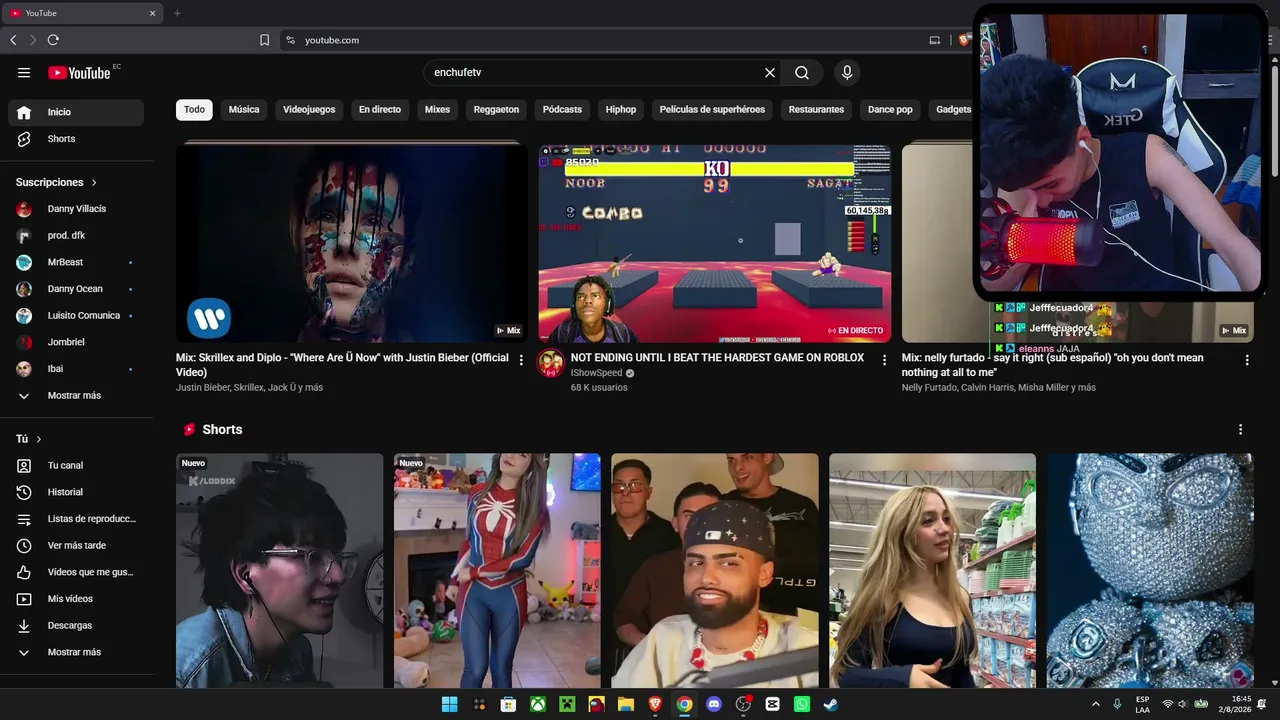The width and height of the screenshot is (1280, 720).
Task: Click the magnifier search button
Action: (802, 72)
